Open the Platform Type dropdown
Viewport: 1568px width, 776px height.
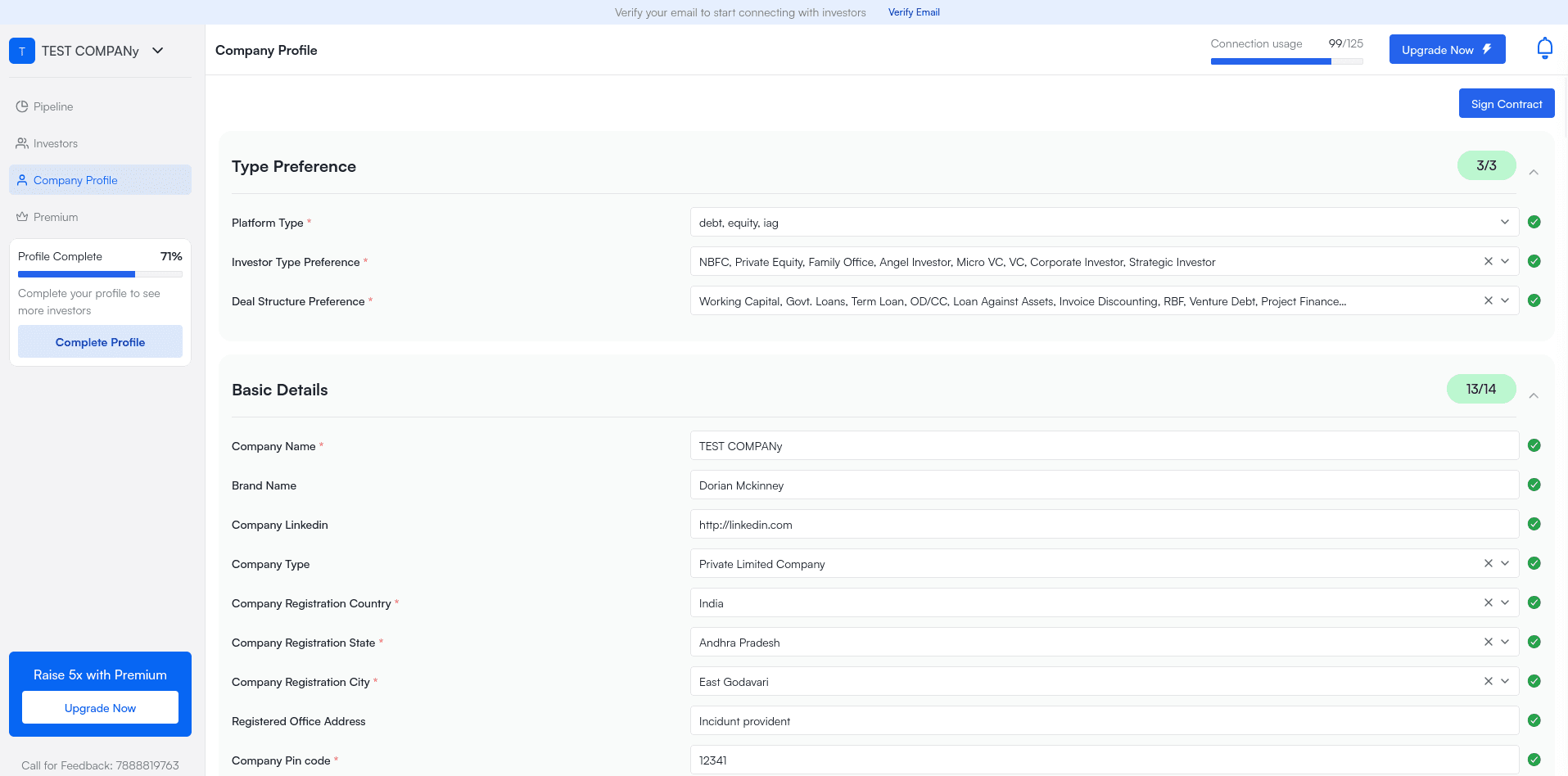coord(1105,222)
